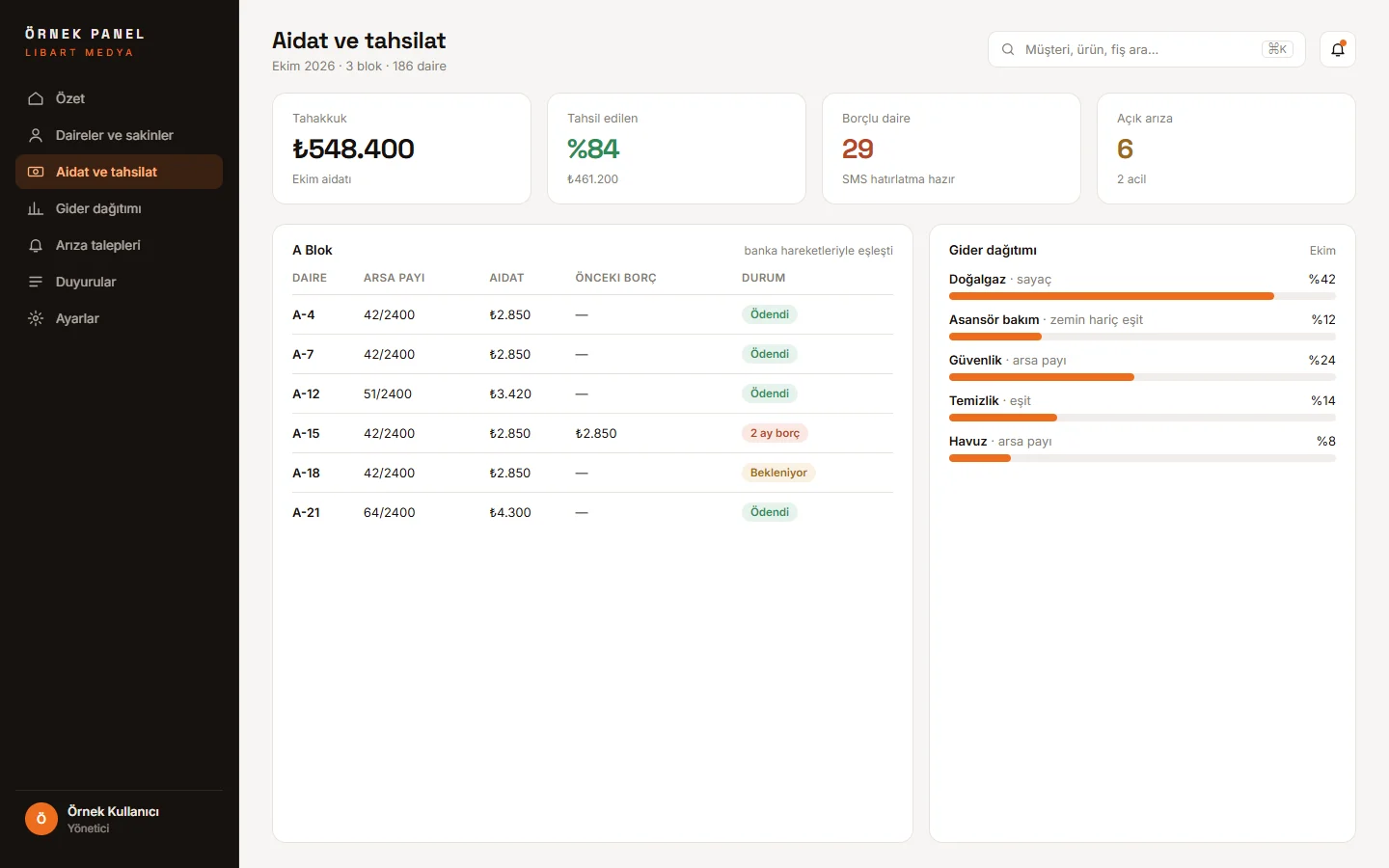Viewport: 1389px width, 868px height.
Task: Click the Ayarlar gear icon
Action: (x=36, y=318)
